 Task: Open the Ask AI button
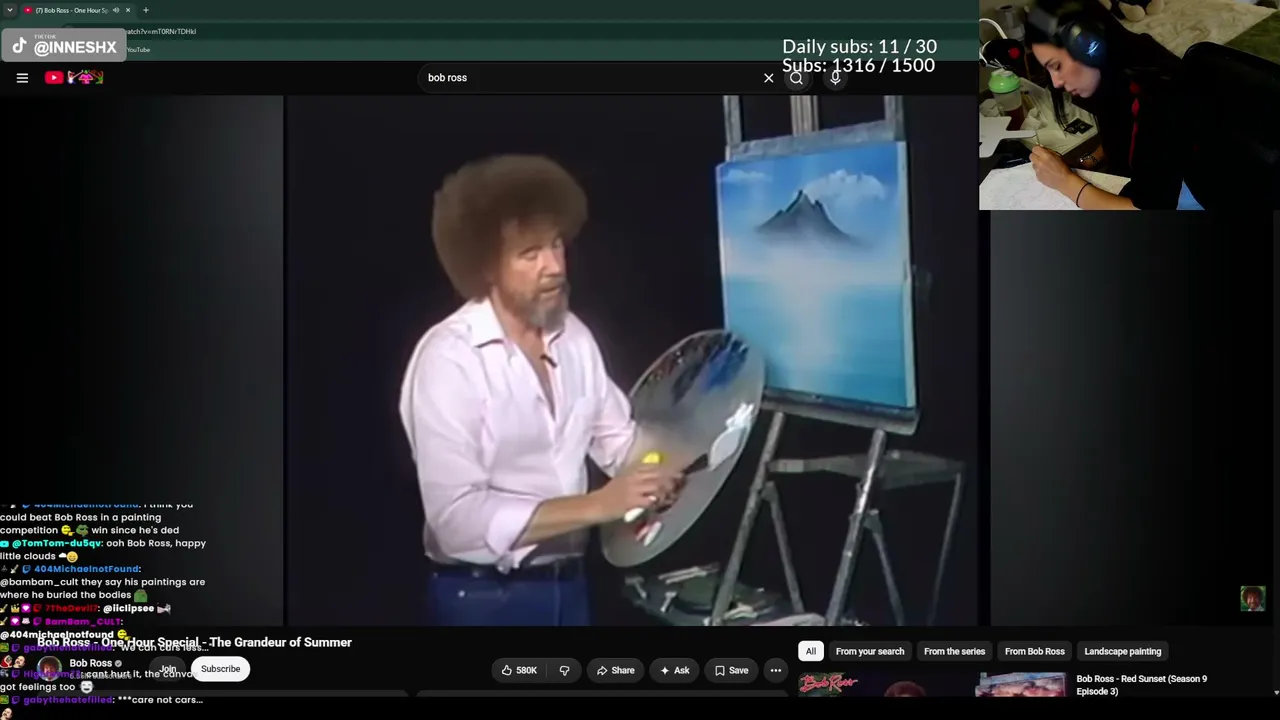[674, 671]
